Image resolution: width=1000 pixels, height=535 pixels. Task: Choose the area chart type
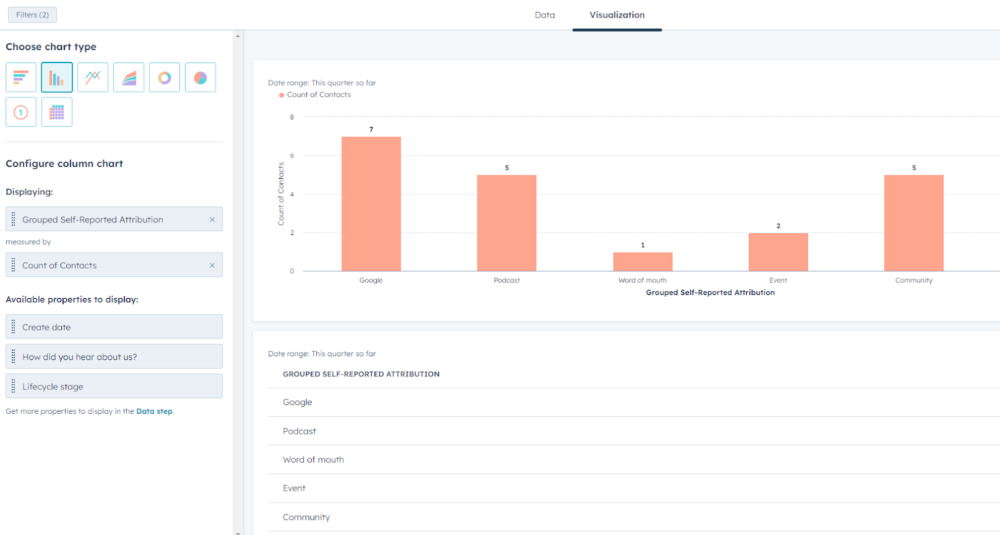click(129, 77)
